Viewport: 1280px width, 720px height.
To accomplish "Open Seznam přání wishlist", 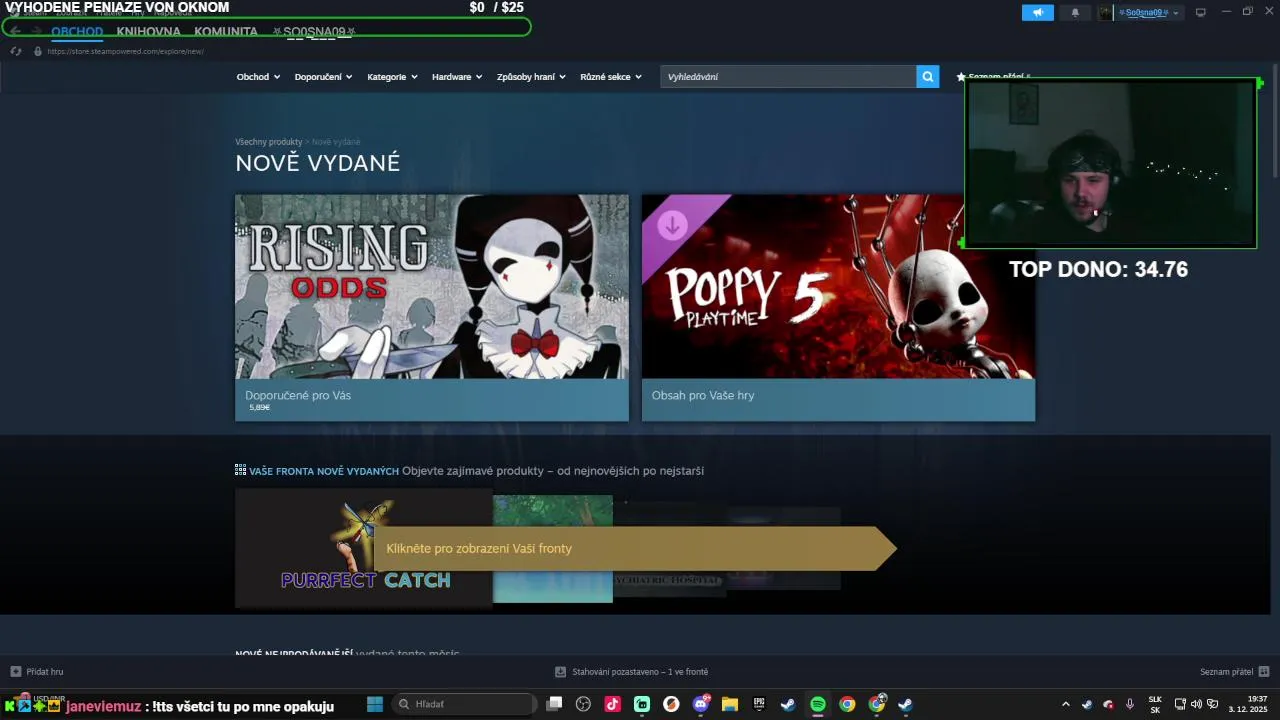I will [993, 77].
